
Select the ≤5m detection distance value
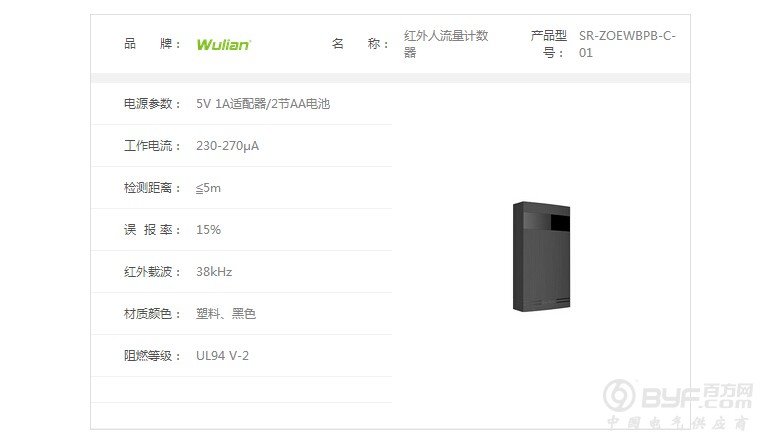click(x=208, y=188)
